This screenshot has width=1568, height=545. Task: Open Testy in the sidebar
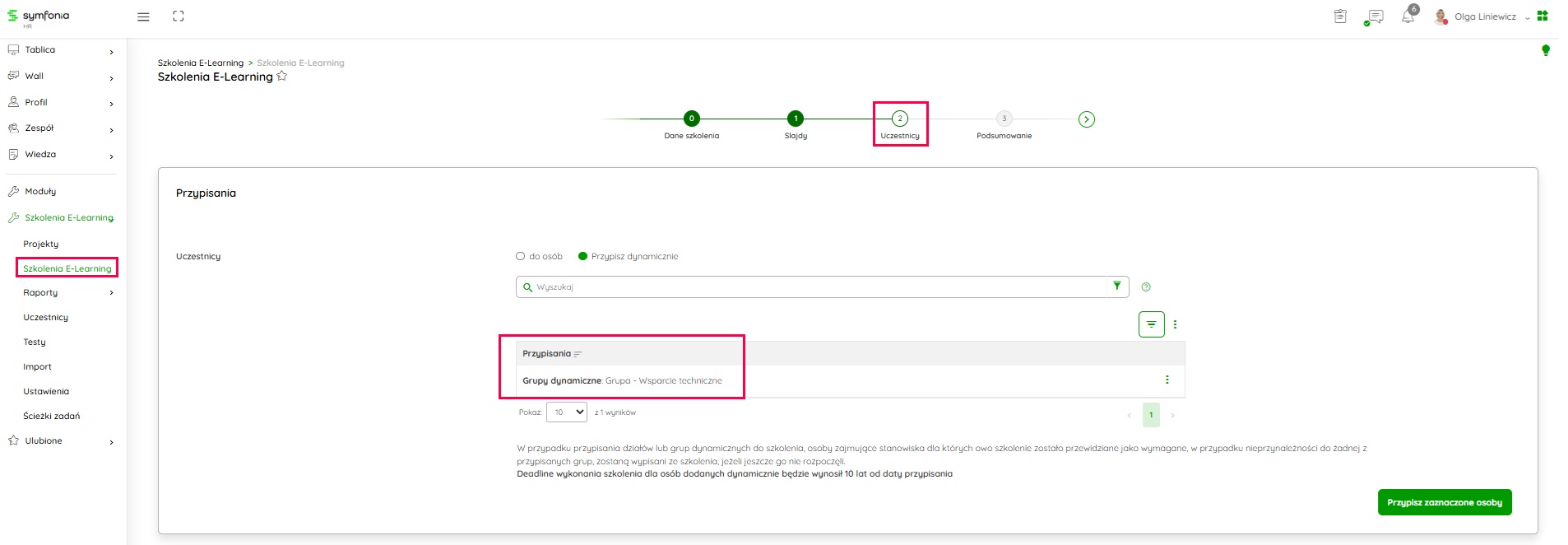[35, 342]
